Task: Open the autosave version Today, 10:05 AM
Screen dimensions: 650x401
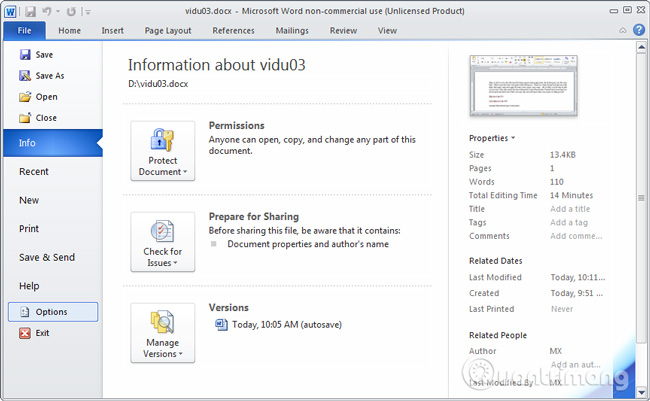Action: point(287,324)
